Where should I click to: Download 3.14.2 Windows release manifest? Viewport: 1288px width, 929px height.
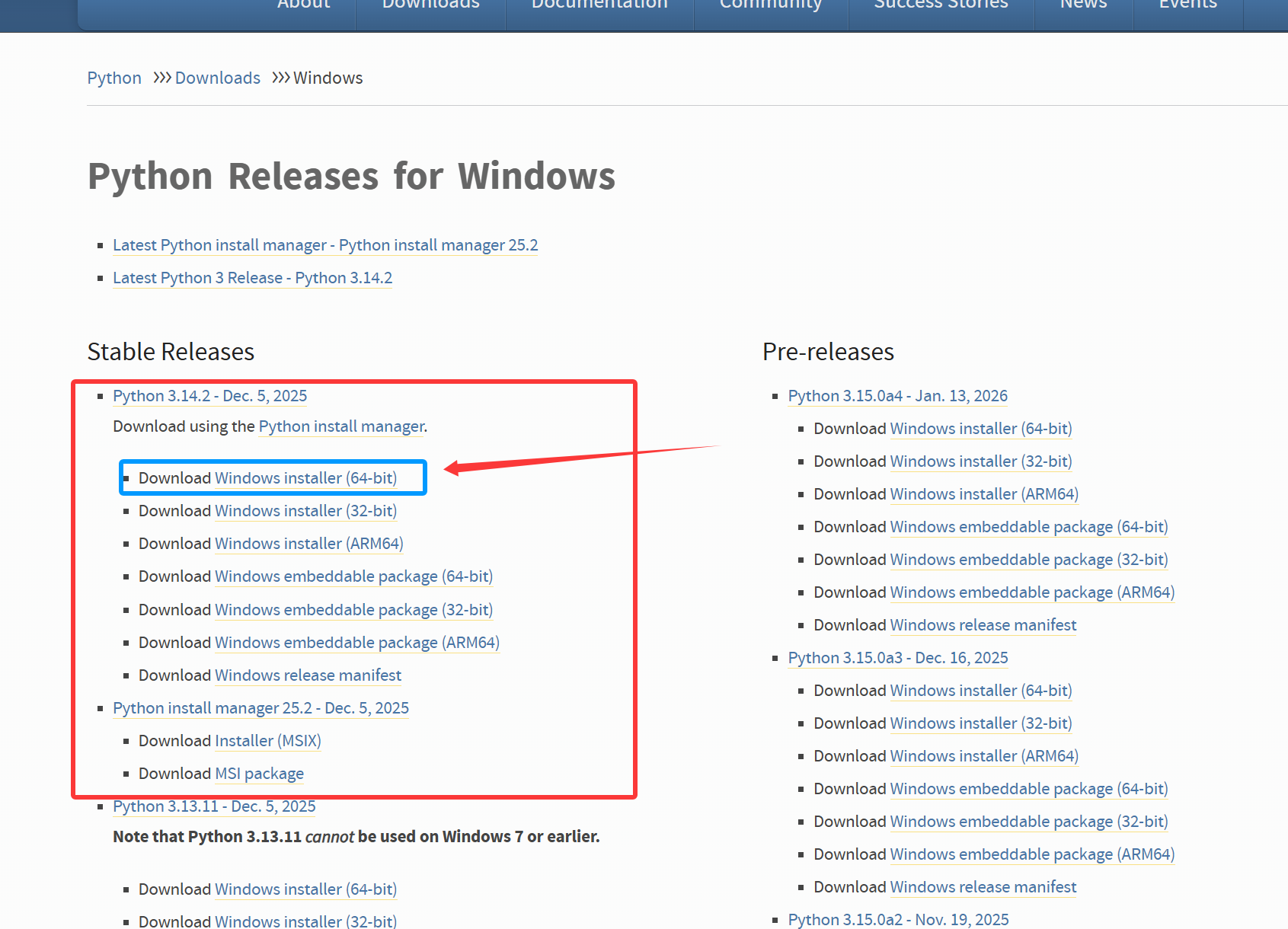coord(308,675)
